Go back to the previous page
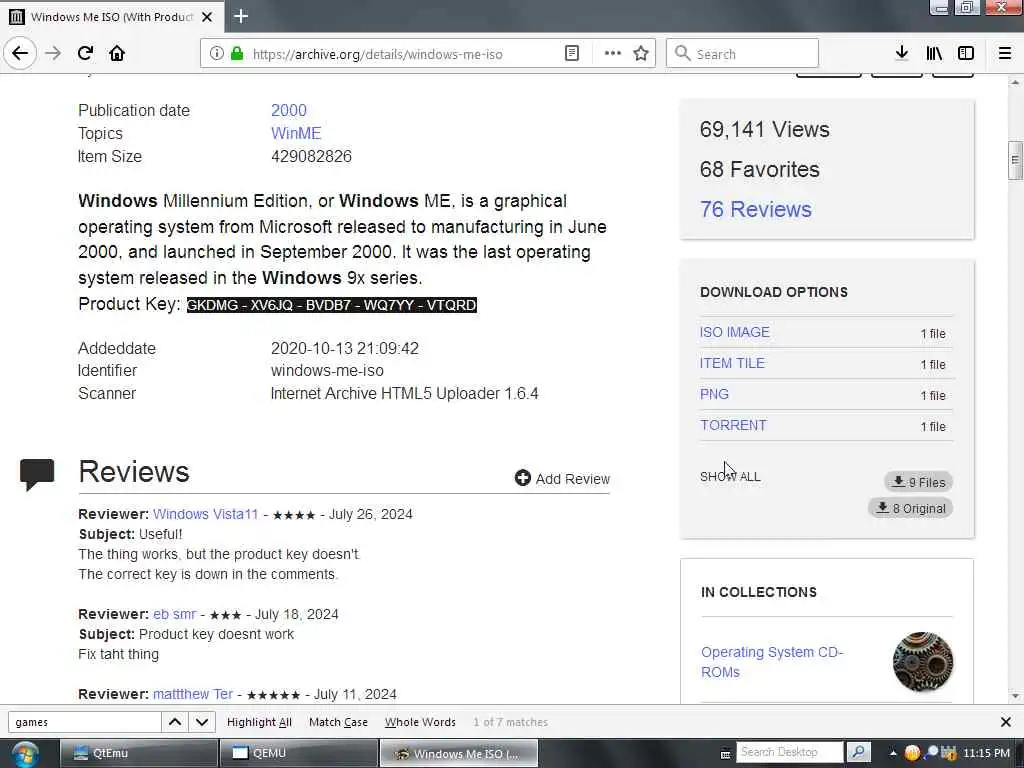The width and height of the screenshot is (1024, 768). [20, 54]
